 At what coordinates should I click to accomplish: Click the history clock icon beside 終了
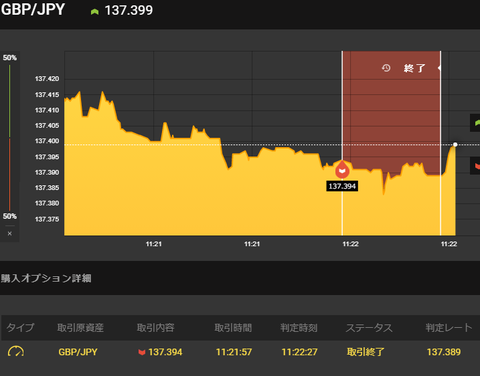[386, 68]
